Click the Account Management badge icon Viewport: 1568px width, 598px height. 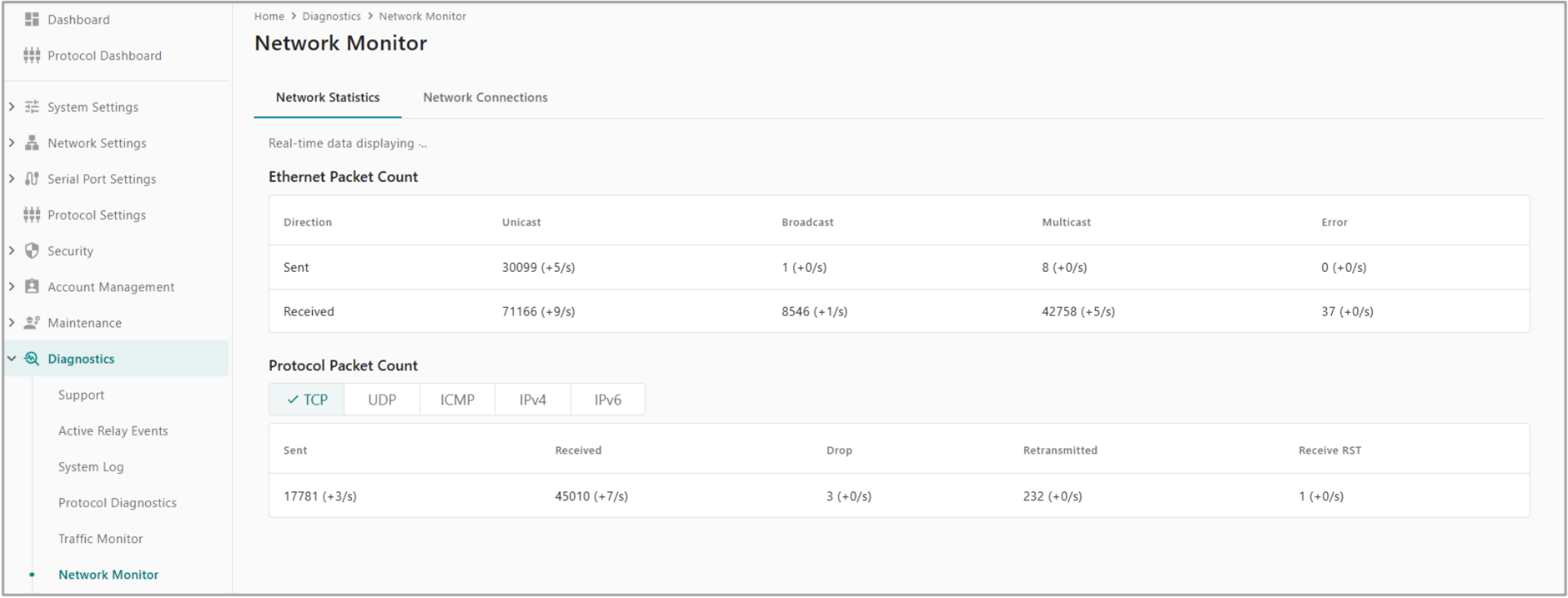coord(32,287)
